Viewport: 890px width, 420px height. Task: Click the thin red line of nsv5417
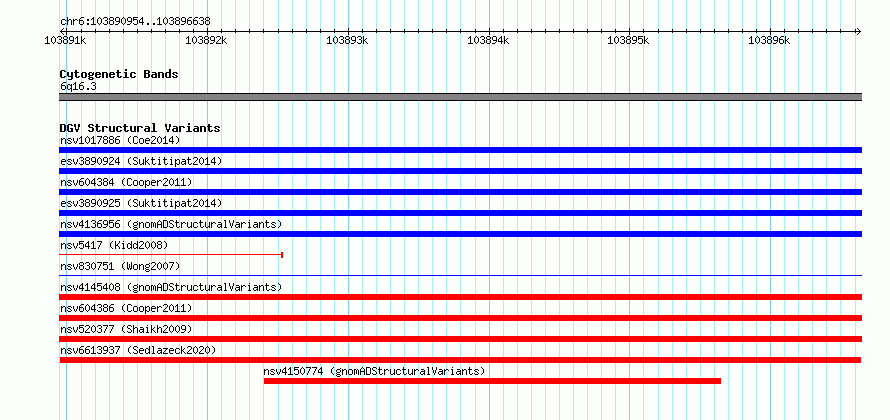[171, 255]
